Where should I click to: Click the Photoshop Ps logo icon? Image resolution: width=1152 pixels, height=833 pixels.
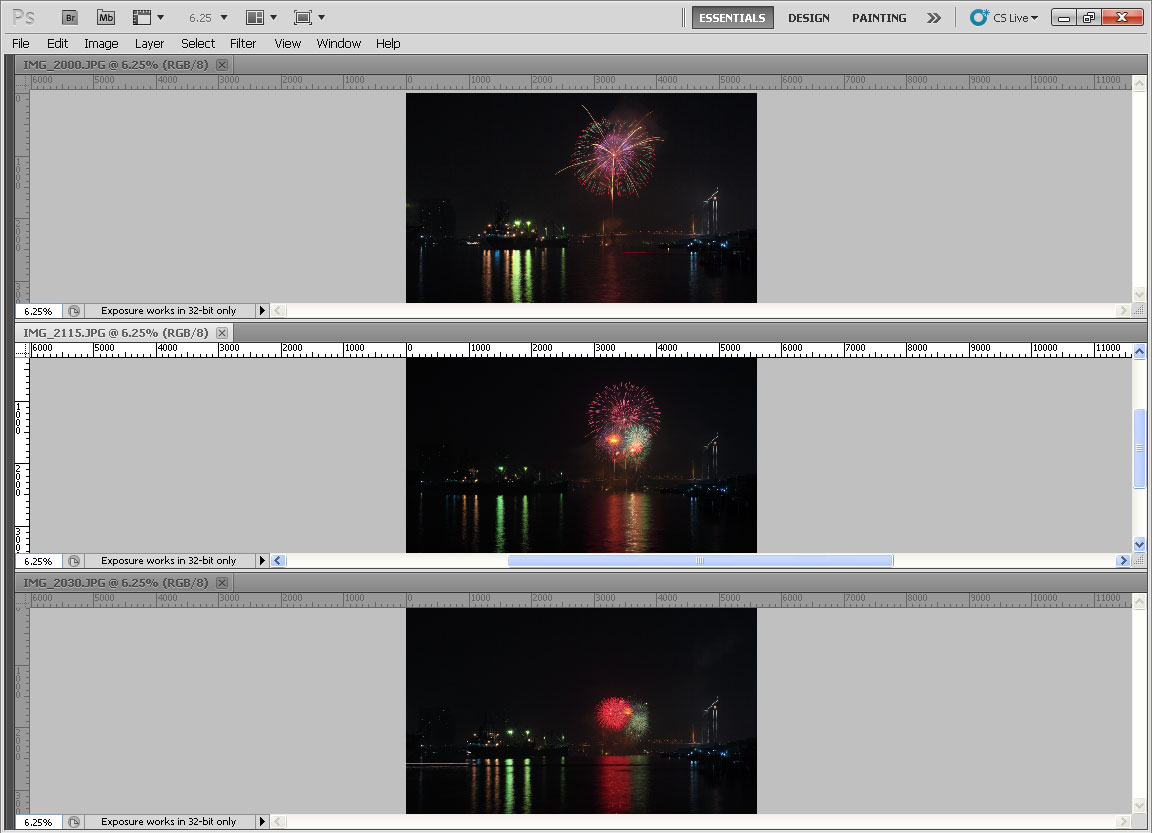click(x=25, y=17)
